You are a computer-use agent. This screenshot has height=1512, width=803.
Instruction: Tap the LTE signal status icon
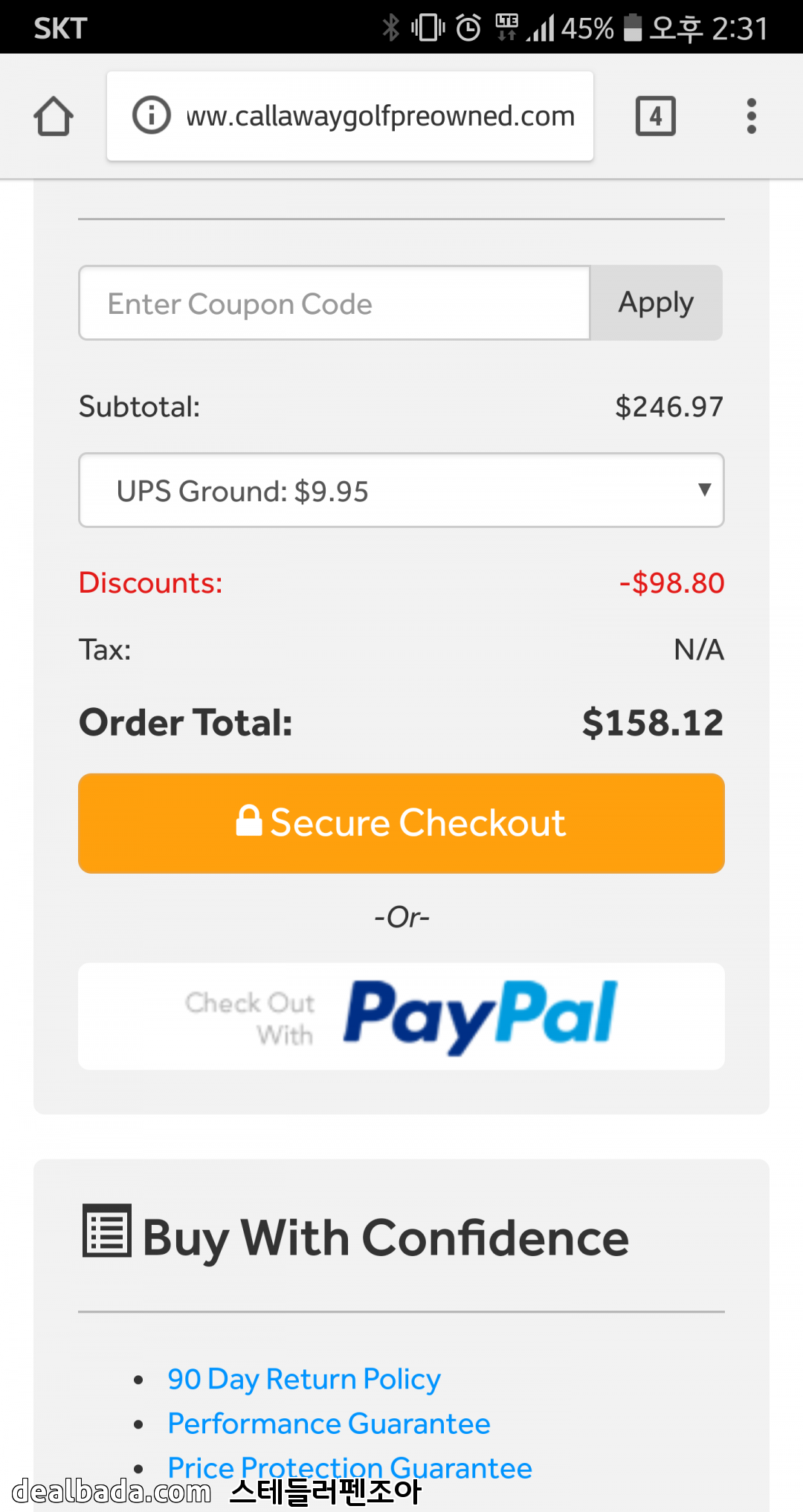click(x=507, y=26)
